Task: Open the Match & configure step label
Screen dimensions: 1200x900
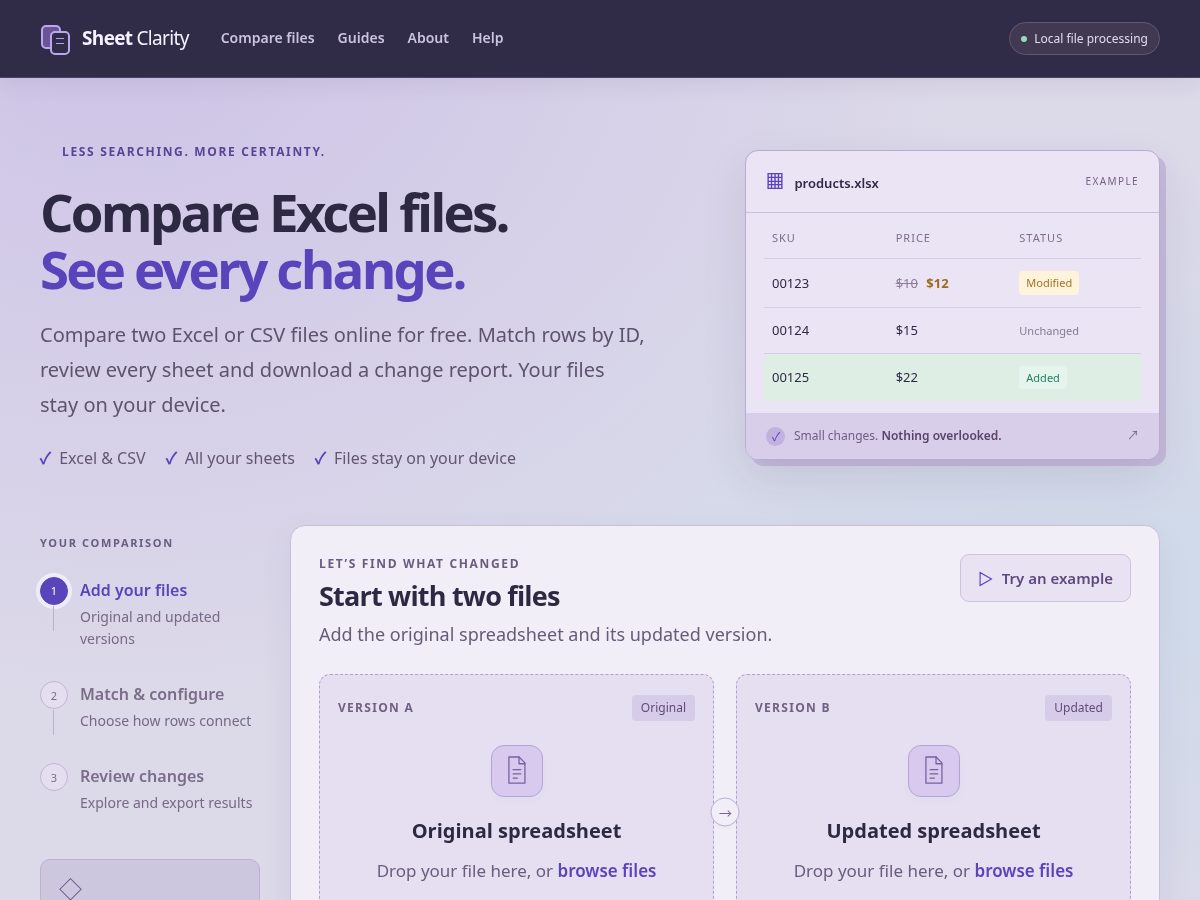Action: (x=151, y=694)
